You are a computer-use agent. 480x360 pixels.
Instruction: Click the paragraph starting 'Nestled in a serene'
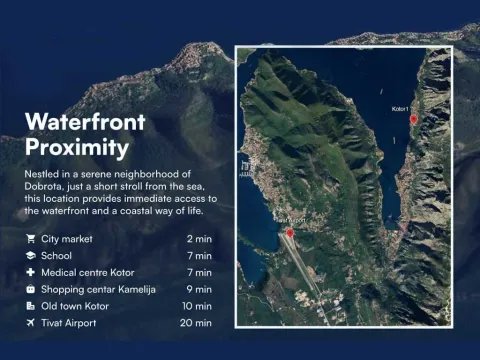[x=121, y=193]
